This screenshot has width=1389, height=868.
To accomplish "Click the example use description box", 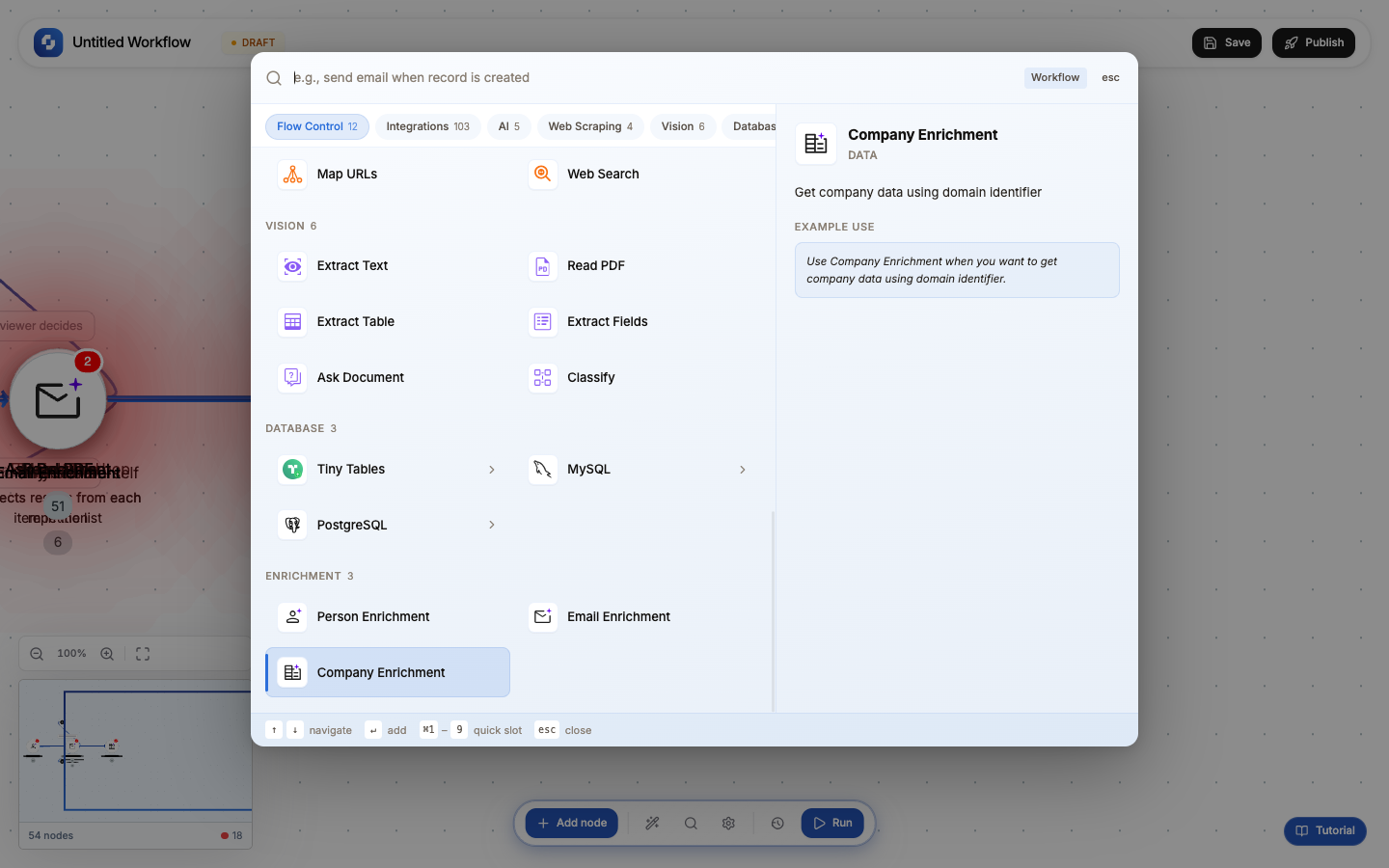I will (957, 270).
